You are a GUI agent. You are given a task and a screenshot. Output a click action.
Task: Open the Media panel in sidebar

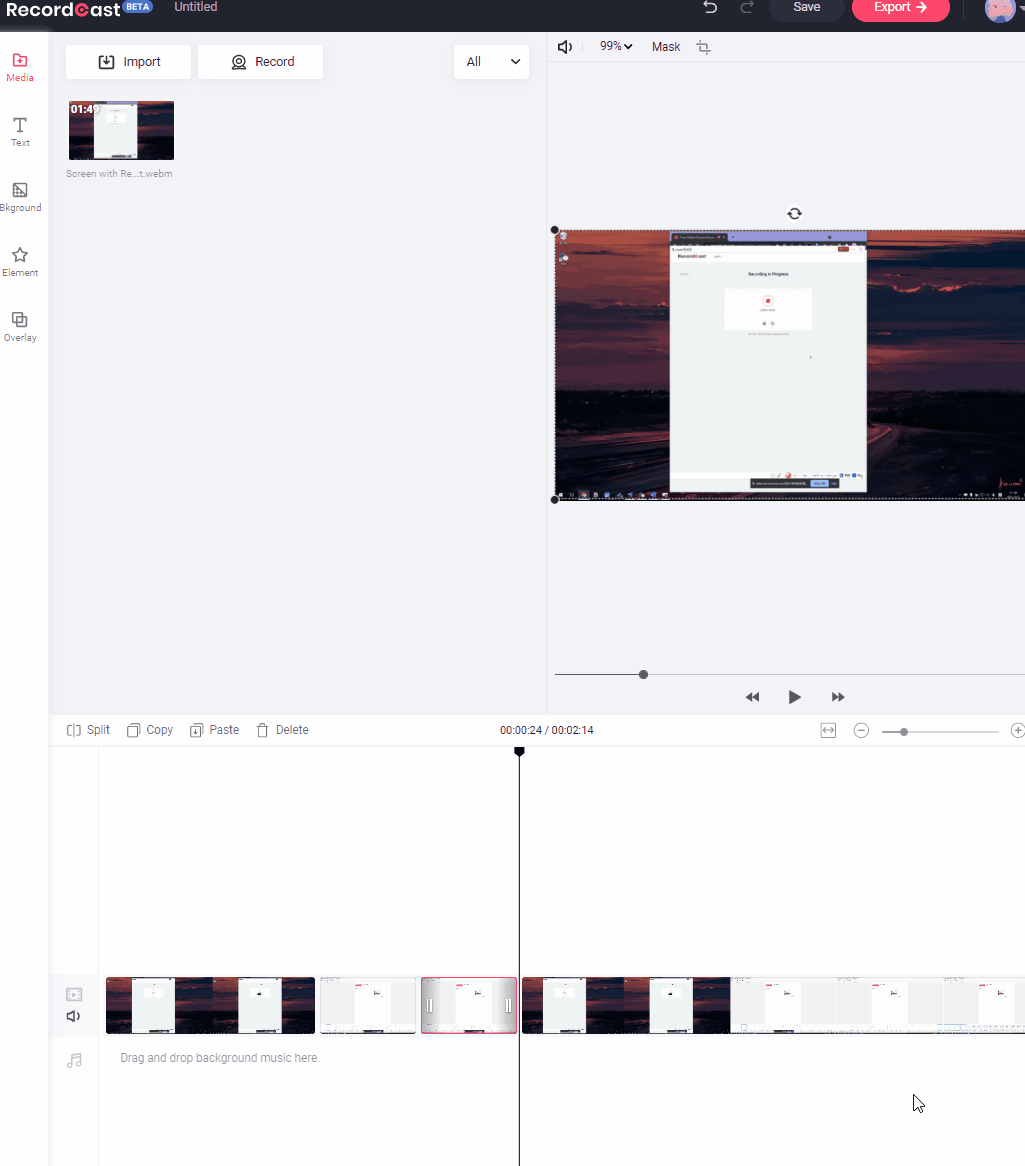(x=20, y=68)
